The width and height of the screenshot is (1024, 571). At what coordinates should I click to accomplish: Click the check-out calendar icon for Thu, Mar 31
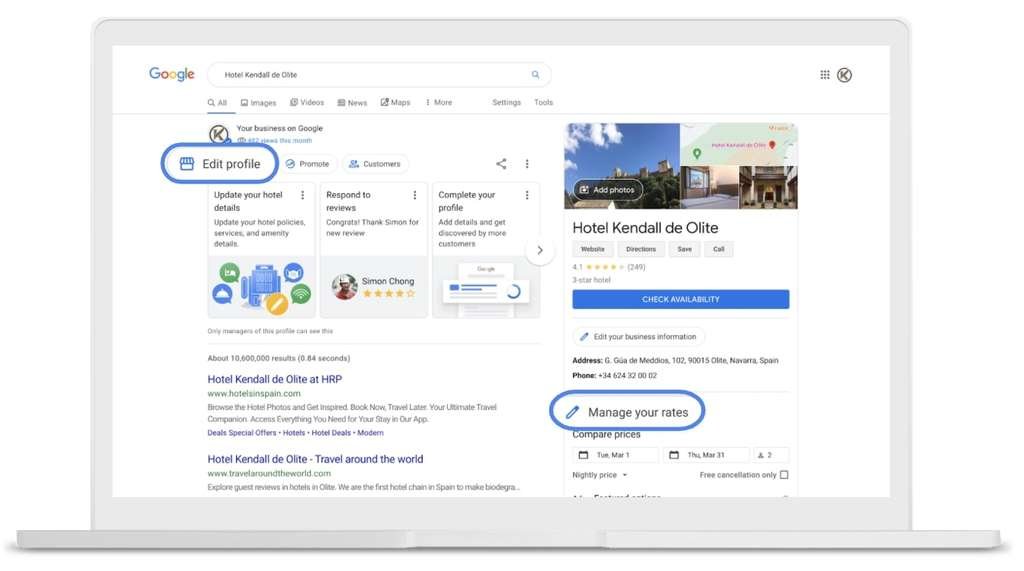[x=674, y=455]
